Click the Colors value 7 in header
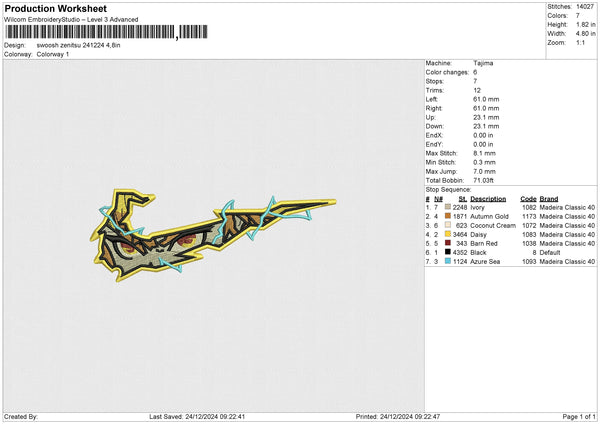The image size is (600, 424). pos(578,16)
